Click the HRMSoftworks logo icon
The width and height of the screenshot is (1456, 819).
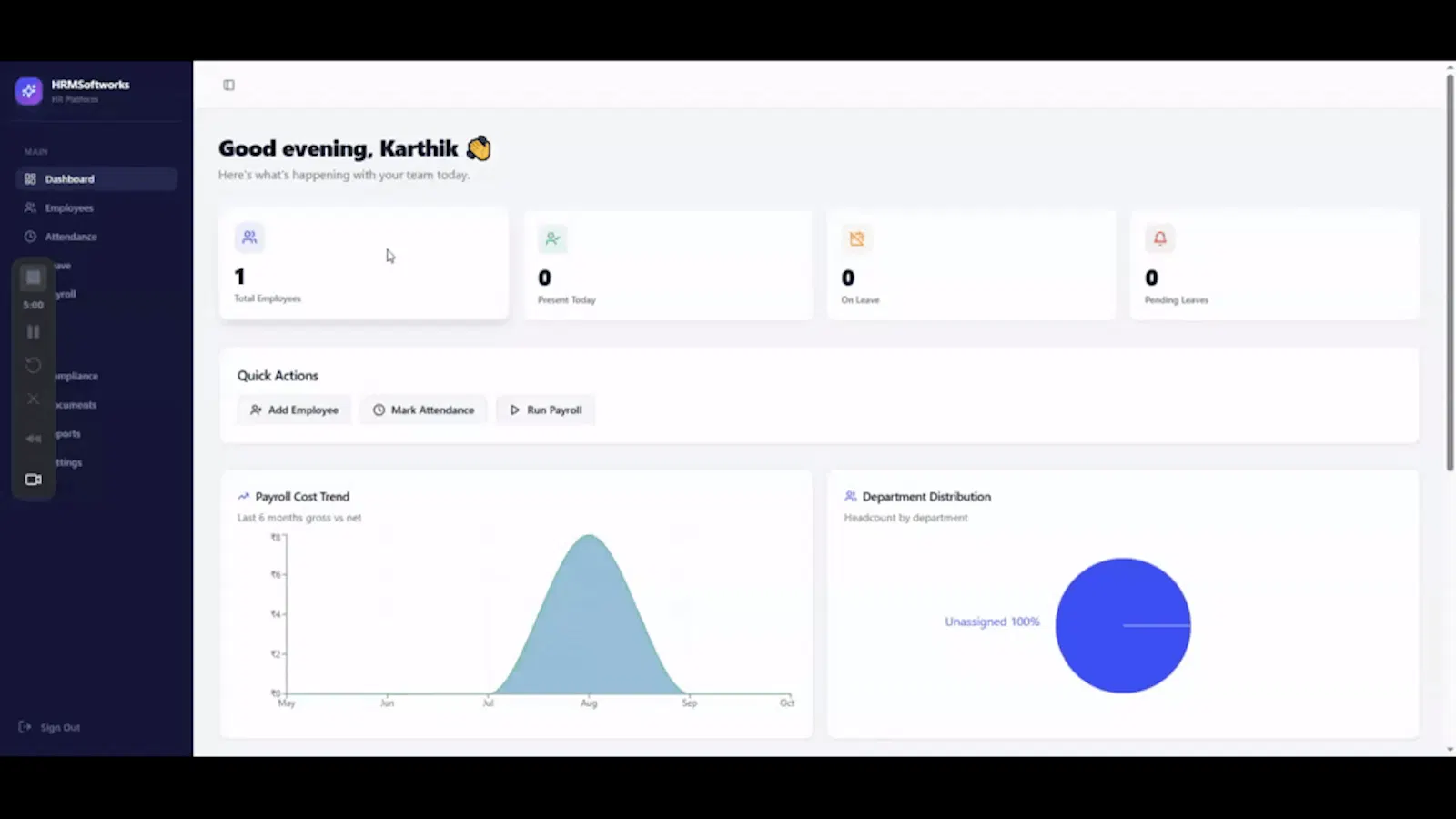click(28, 90)
